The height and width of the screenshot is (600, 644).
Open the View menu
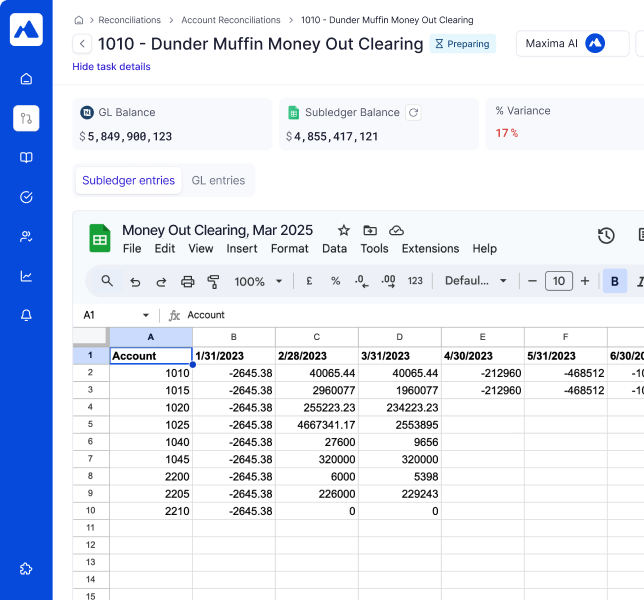[x=201, y=248]
